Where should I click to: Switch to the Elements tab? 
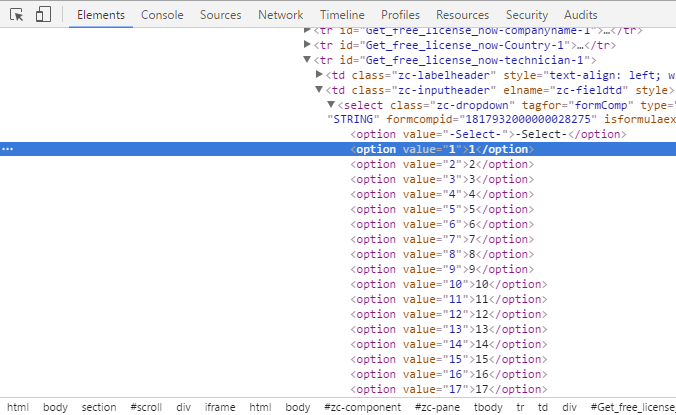pyautogui.click(x=101, y=15)
